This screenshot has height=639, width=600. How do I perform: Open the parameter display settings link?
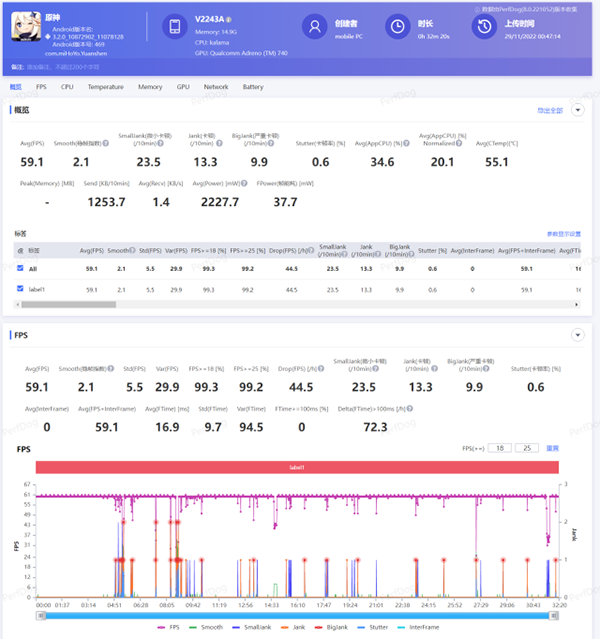pos(563,234)
